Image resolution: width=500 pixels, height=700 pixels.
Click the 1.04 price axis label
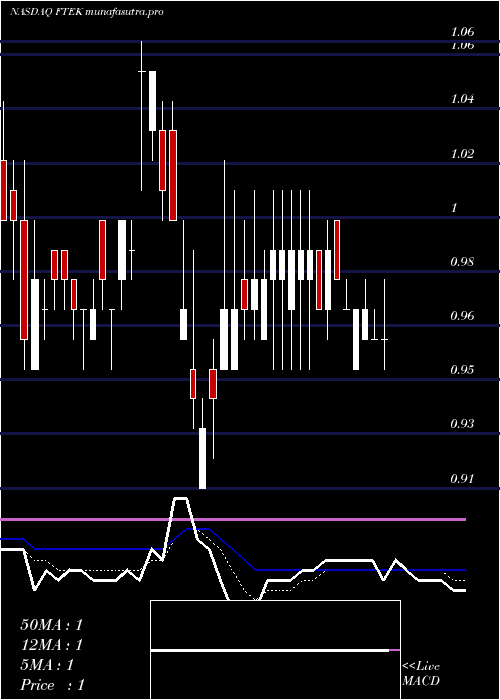pos(462,98)
